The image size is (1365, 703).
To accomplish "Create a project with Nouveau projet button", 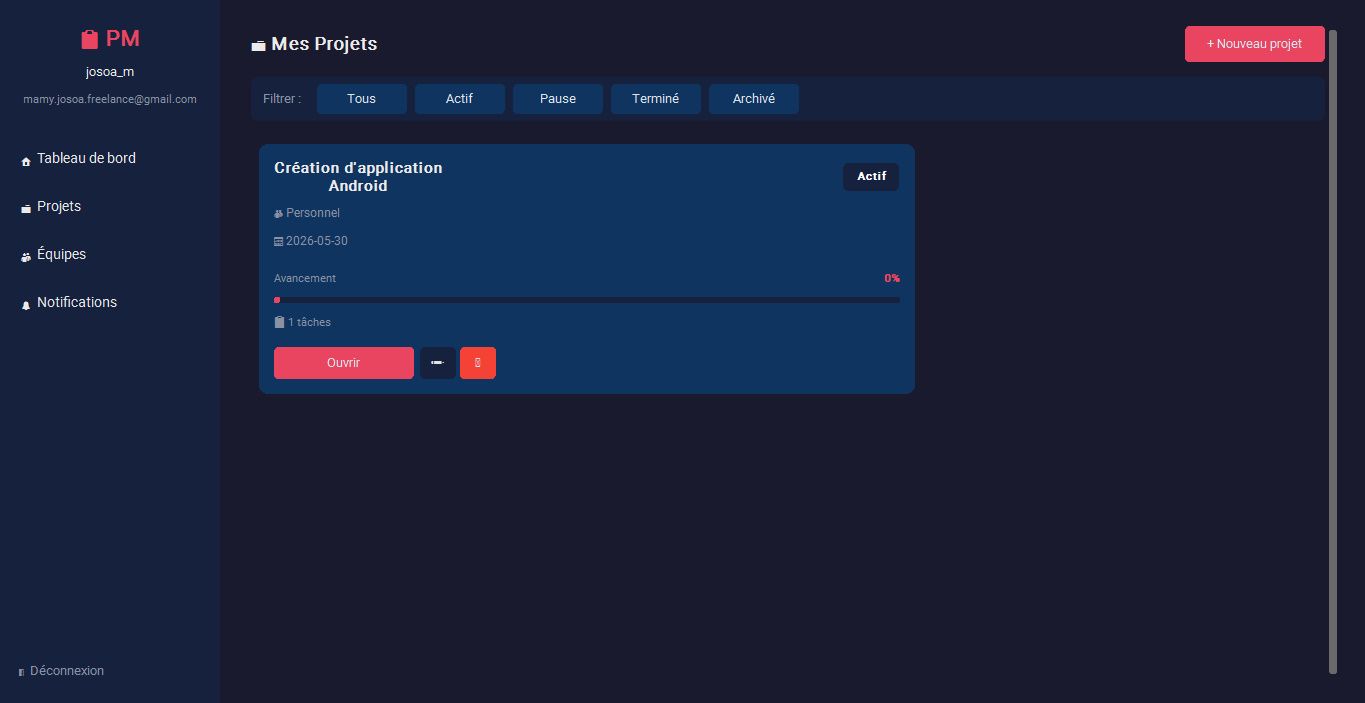I will 1255,44.
